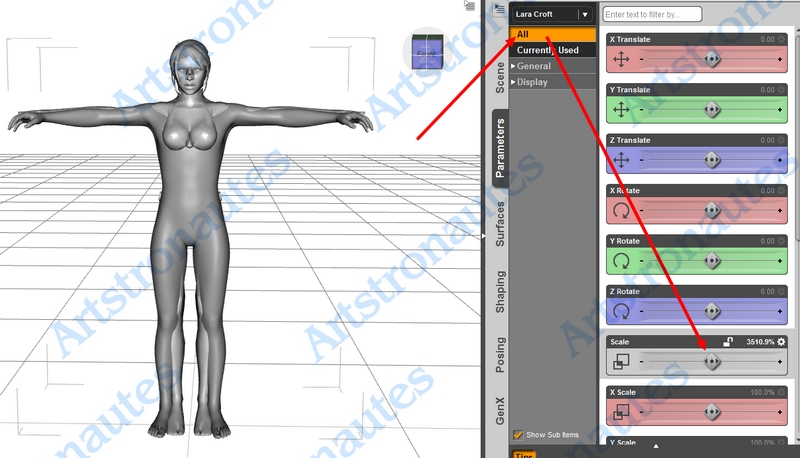Click the X Translate slider handle
This screenshot has width=800, height=458.
[712, 59]
